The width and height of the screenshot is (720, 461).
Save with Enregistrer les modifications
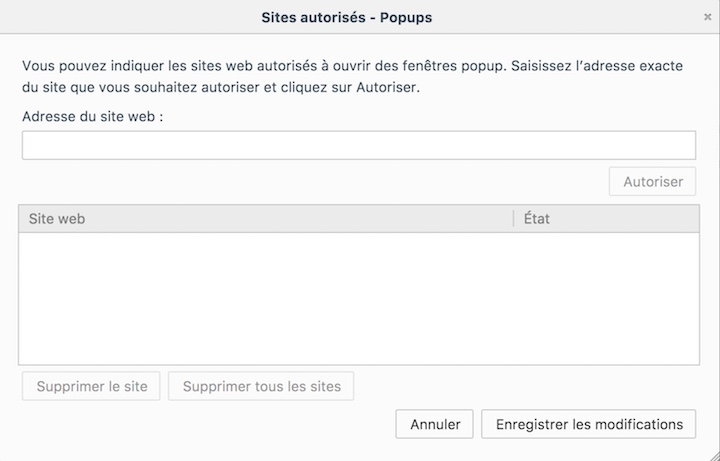tap(589, 424)
